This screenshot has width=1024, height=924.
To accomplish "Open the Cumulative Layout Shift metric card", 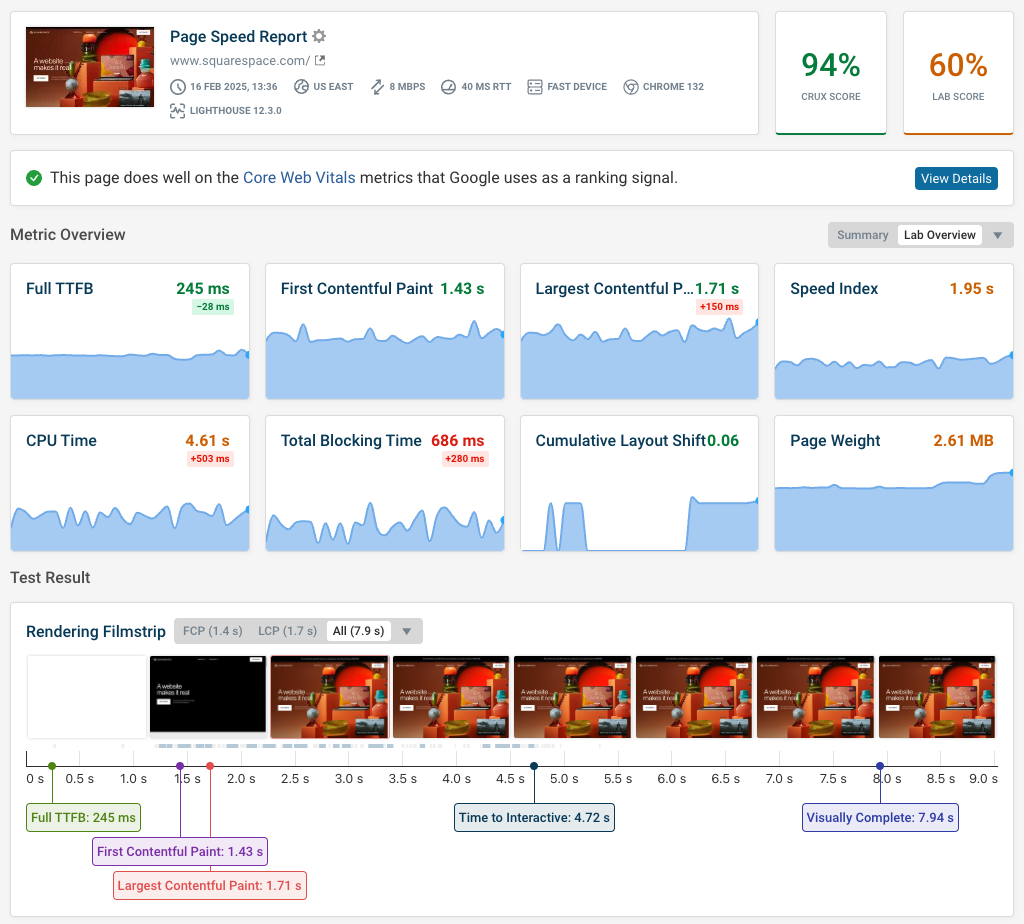I will [x=639, y=483].
